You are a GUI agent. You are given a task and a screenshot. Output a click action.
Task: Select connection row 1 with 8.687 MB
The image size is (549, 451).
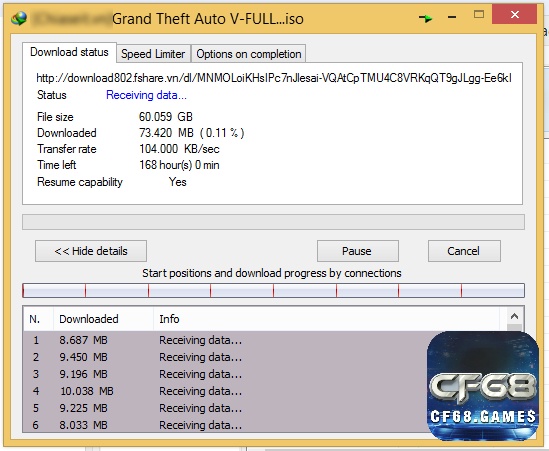coord(226,340)
